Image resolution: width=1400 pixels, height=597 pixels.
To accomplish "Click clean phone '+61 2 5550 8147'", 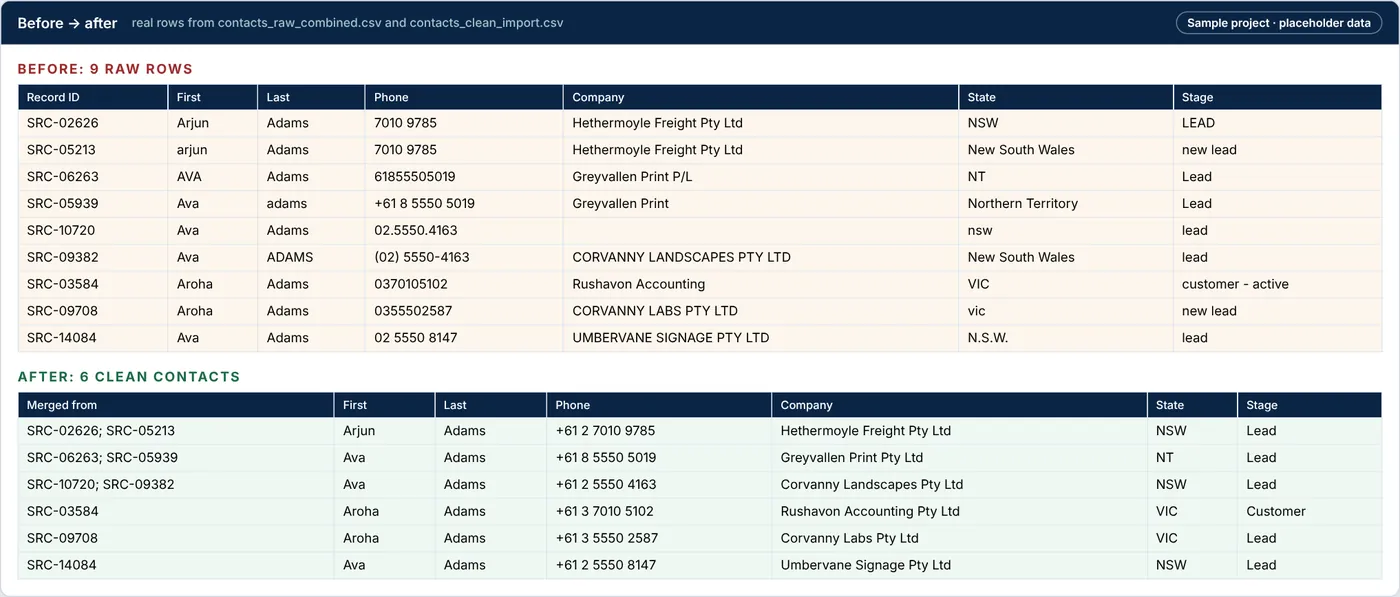I will pos(659,566).
